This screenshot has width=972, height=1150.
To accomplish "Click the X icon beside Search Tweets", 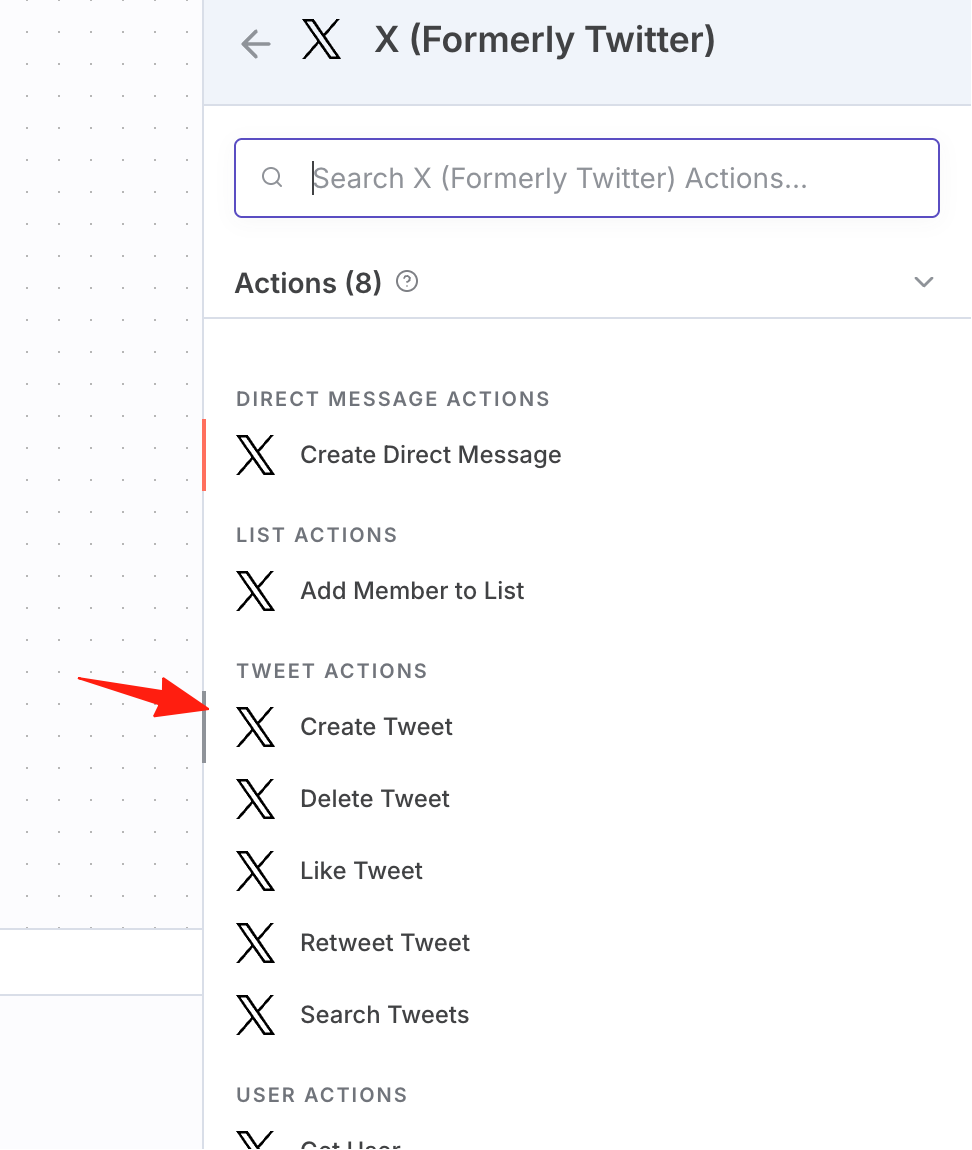I will click(x=255, y=1015).
